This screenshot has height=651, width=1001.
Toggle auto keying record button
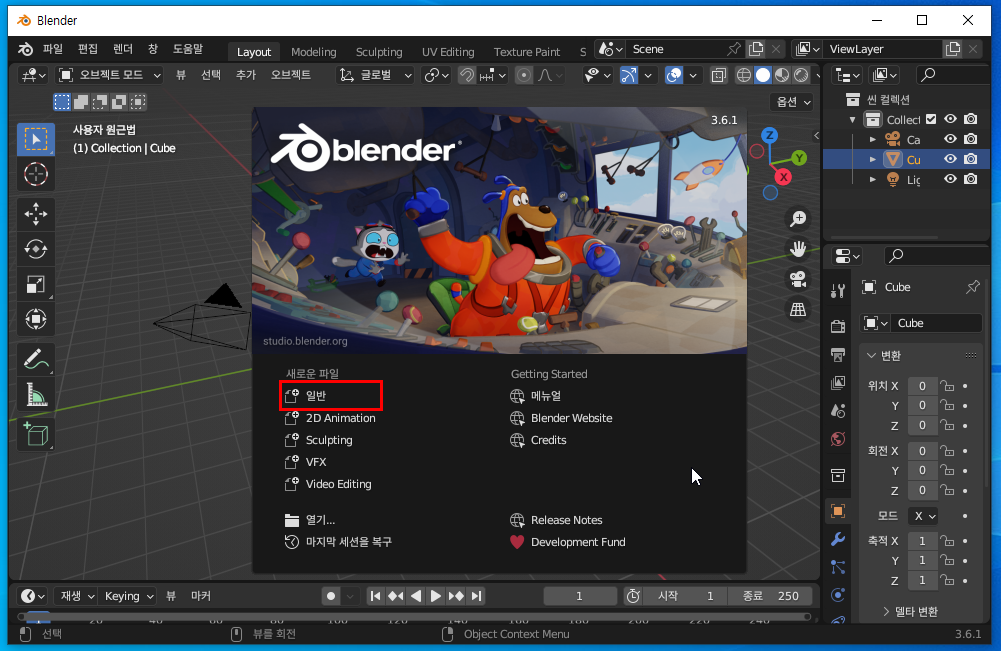click(x=331, y=596)
